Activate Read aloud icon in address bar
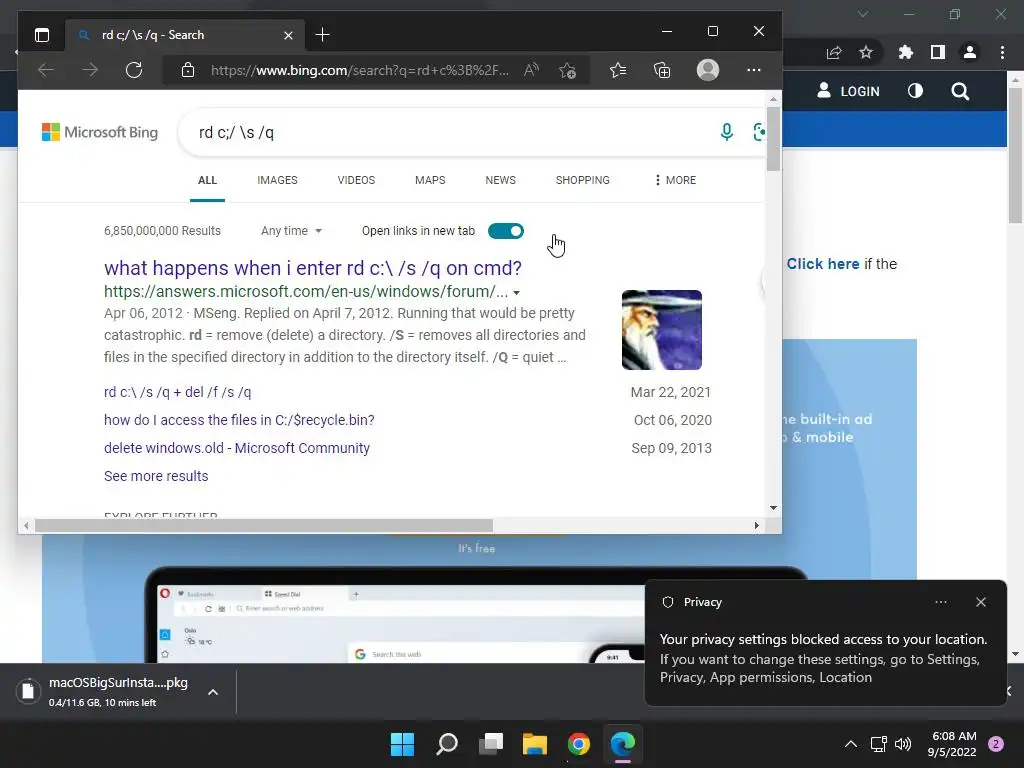This screenshot has width=1024, height=768. pos(531,70)
